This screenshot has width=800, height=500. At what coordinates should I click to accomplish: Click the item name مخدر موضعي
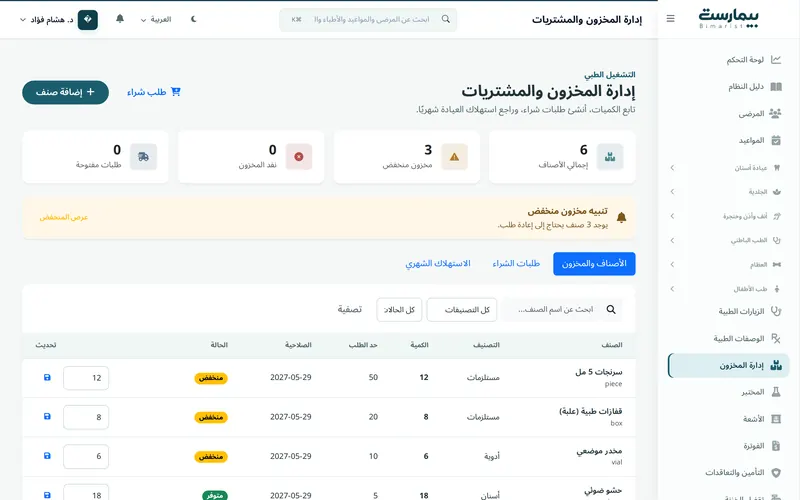599,451
